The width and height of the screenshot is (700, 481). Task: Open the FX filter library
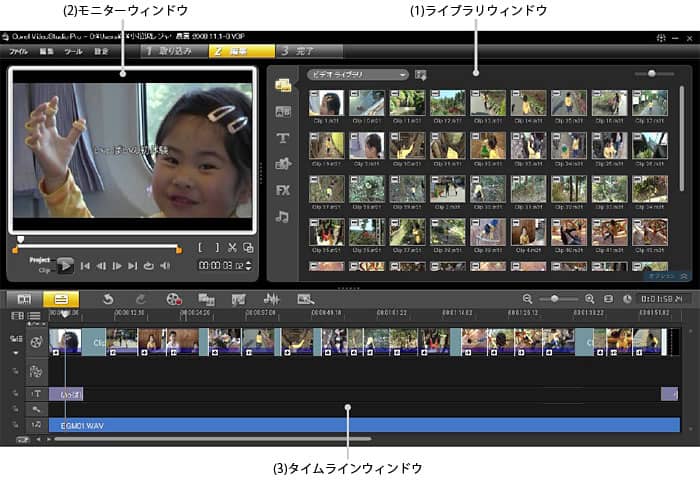283,190
